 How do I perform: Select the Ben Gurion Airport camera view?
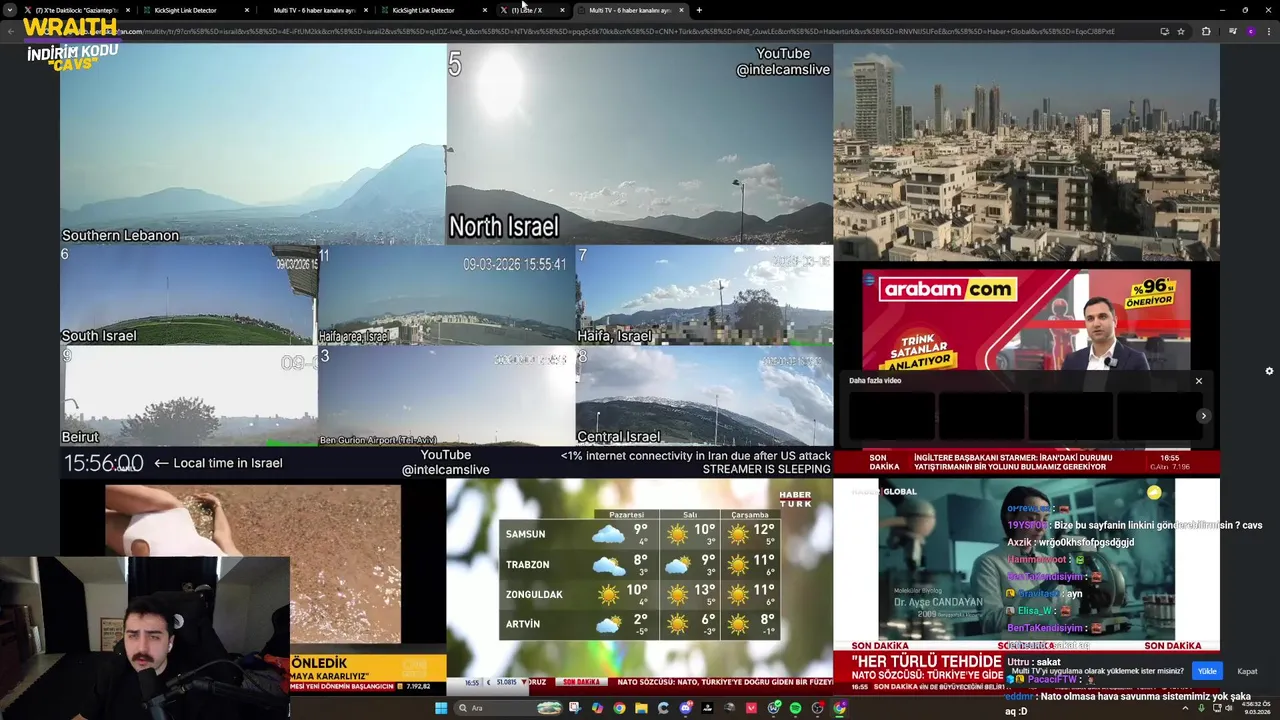click(447, 396)
